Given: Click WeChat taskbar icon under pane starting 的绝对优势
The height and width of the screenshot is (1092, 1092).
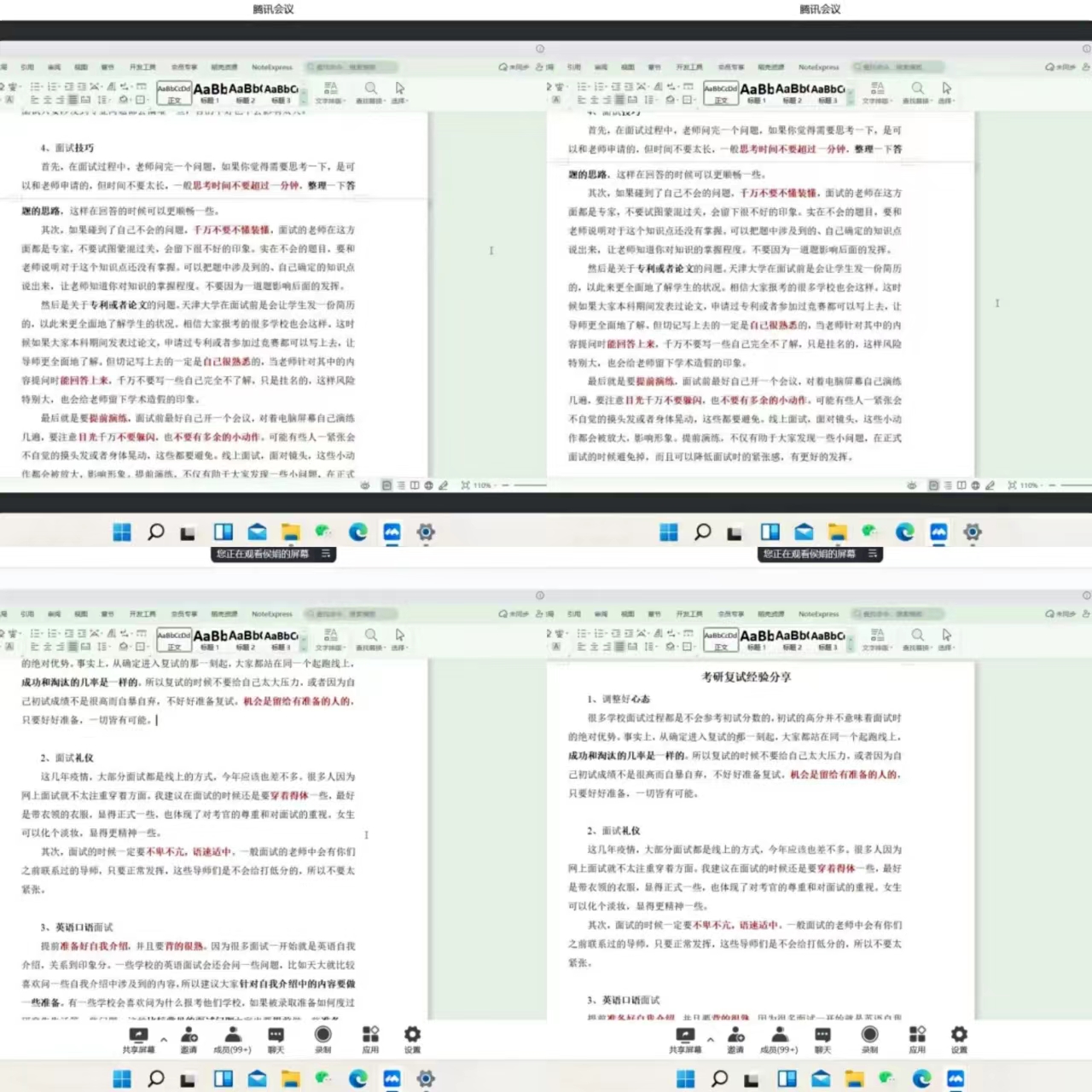Looking at the screenshot, I should pyautogui.click(x=323, y=1078).
